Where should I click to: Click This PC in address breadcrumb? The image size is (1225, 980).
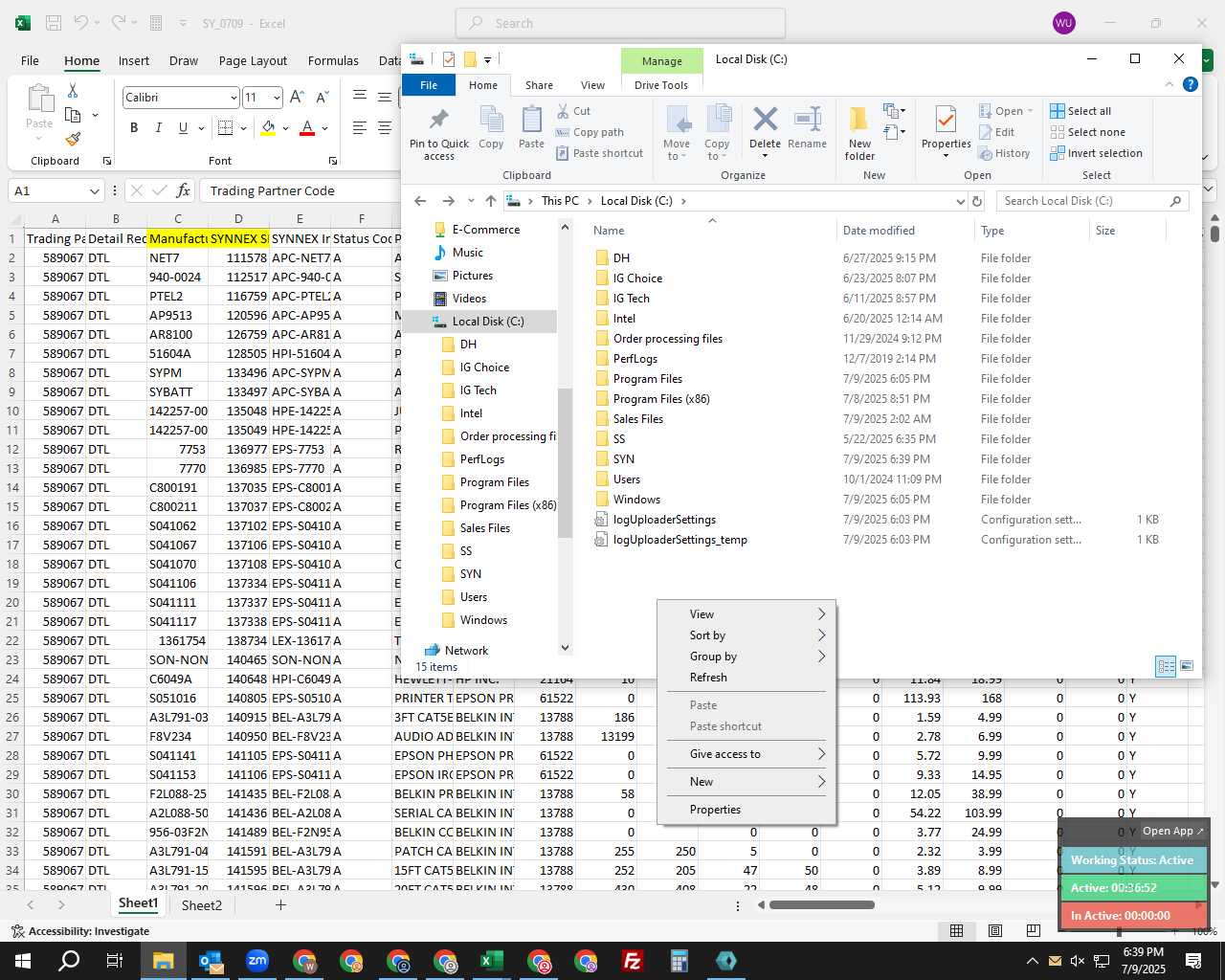pos(560,201)
